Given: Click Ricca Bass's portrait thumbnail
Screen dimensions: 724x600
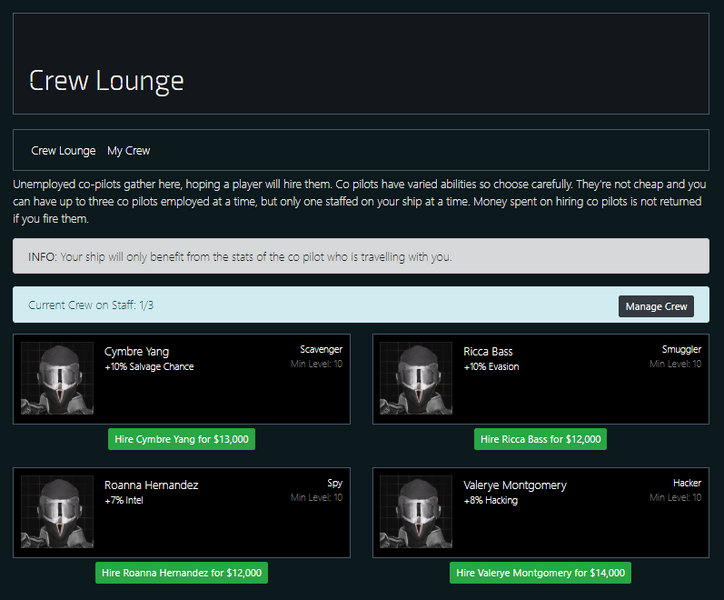Looking at the screenshot, I should tap(416, 378).
